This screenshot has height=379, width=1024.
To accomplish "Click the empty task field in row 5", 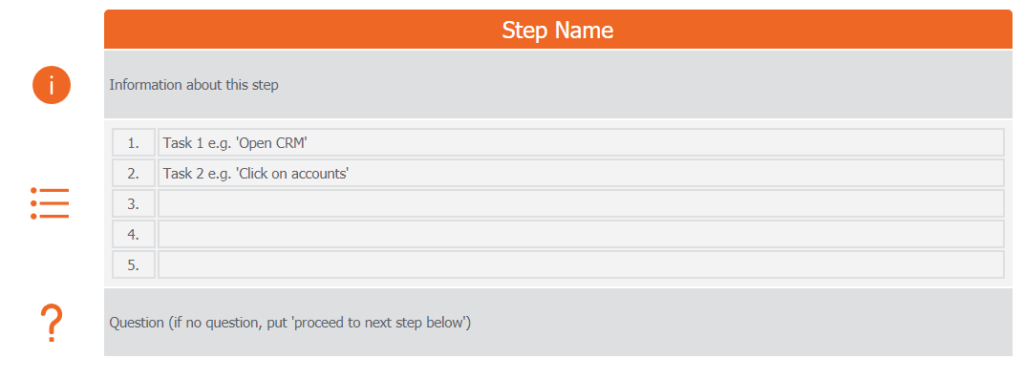I will pos(581,265).
